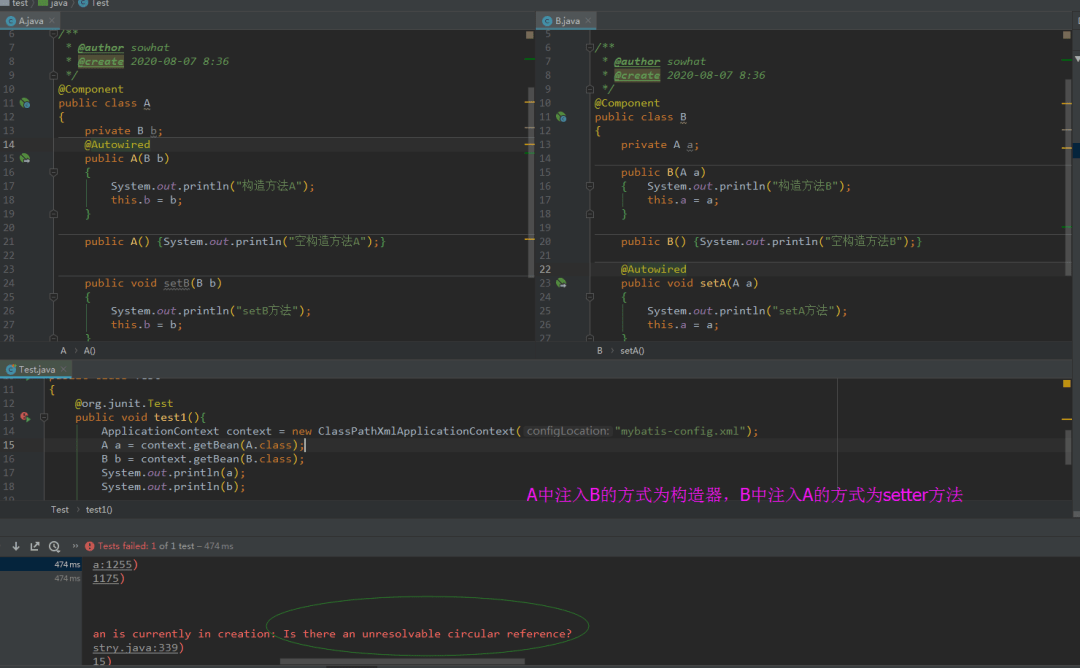1080x668 pixels.
Task: Click 'Test' class in Test.java breadcrumb bar
Action: click(x=59, y=510)
